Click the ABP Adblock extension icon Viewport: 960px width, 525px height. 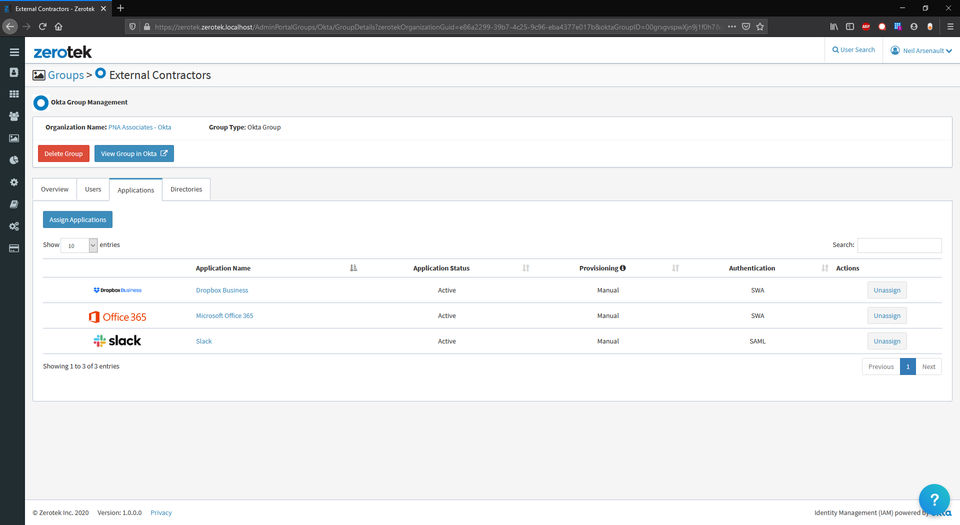click(x=866, y=26)
